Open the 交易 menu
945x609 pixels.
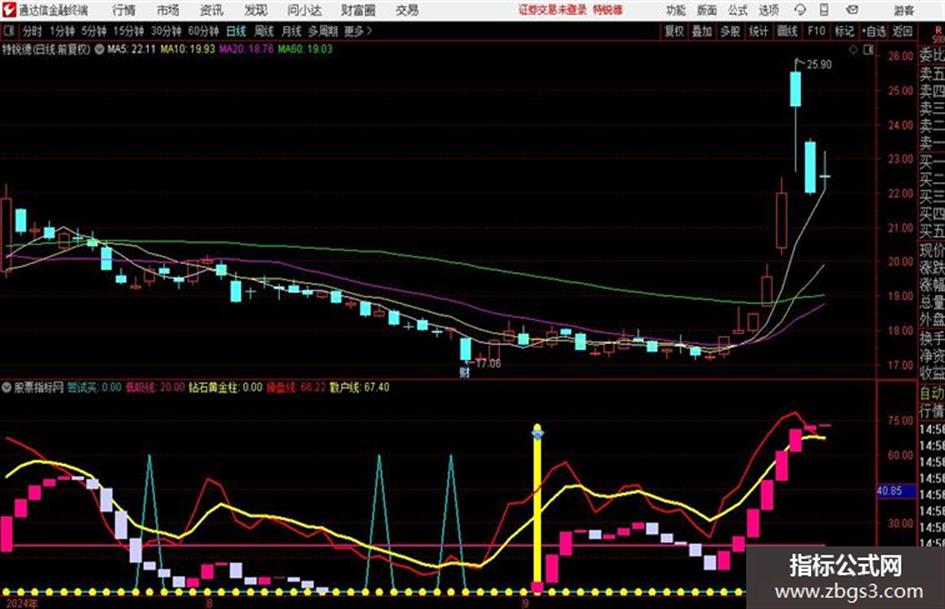(x=407, y=10)
